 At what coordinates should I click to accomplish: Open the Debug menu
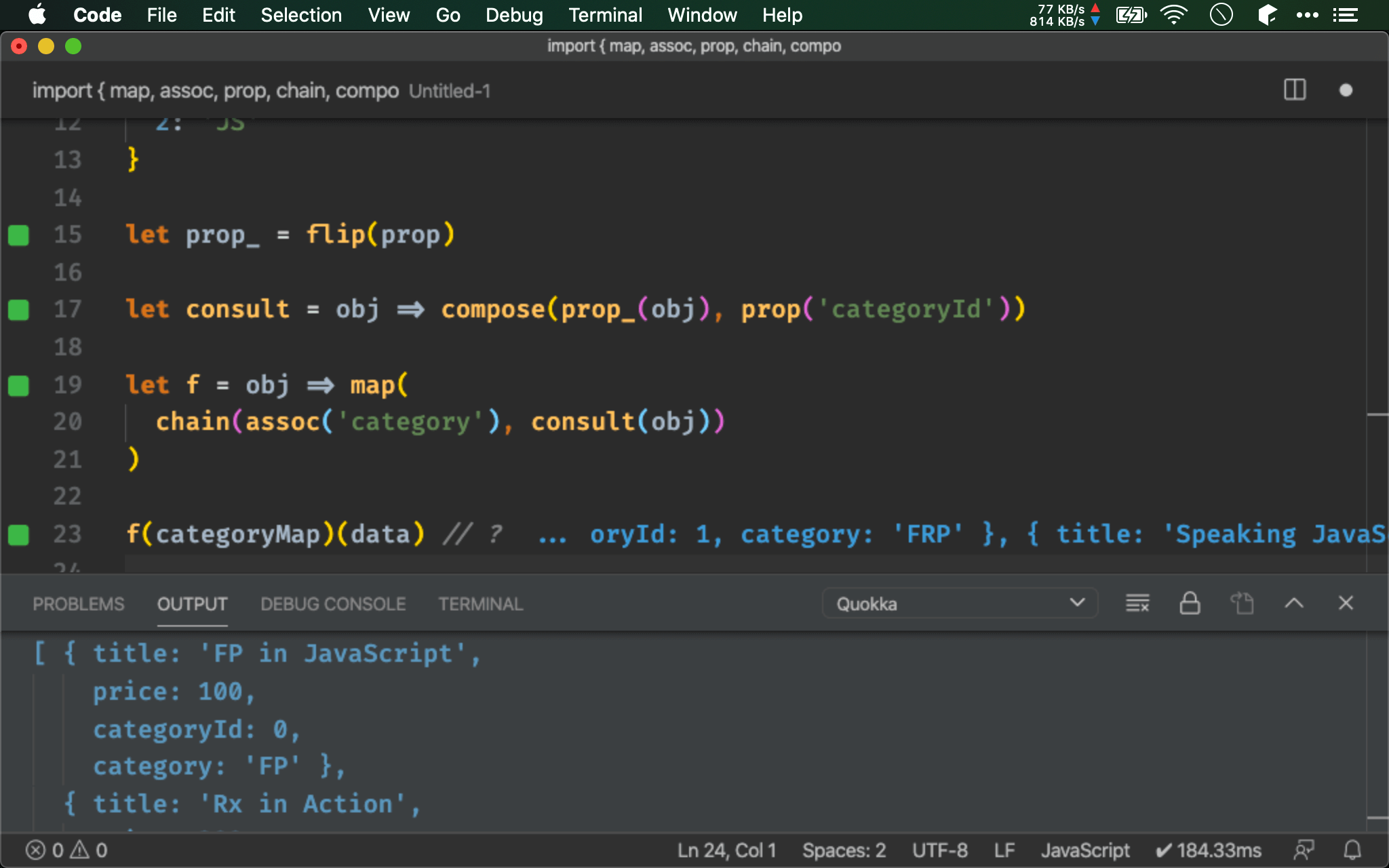(514, 15)
